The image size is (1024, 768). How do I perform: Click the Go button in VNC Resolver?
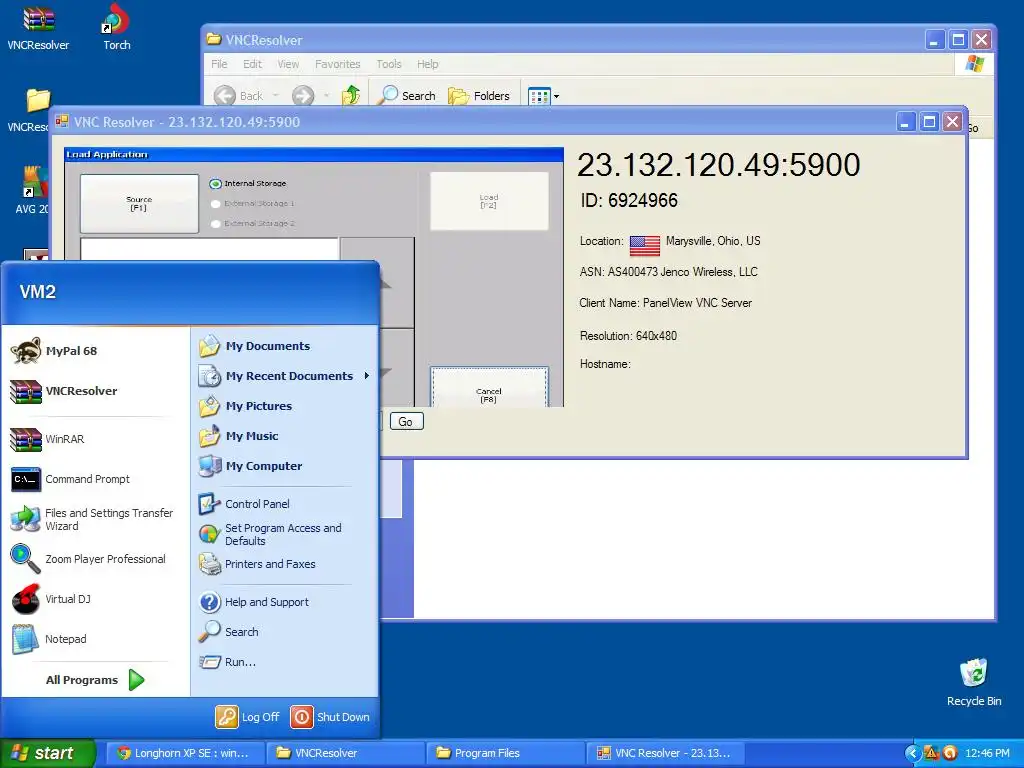pyautogui.click(x=406, y=421)
